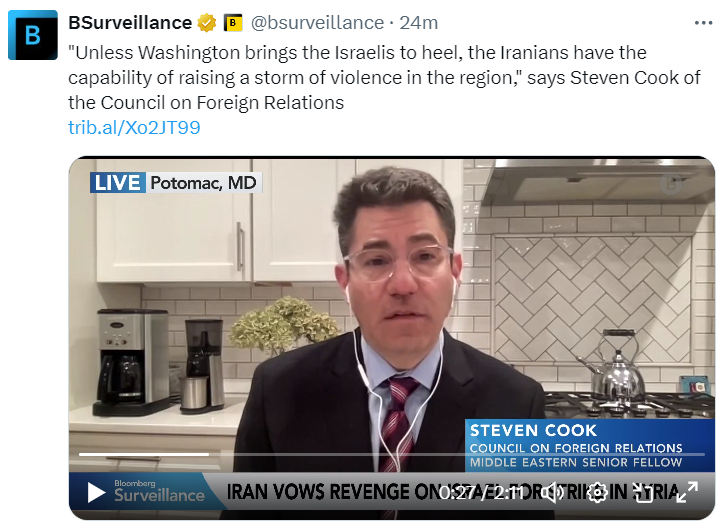
Task: Click the BSurveillance display name
Action: (x=130, y=23)
